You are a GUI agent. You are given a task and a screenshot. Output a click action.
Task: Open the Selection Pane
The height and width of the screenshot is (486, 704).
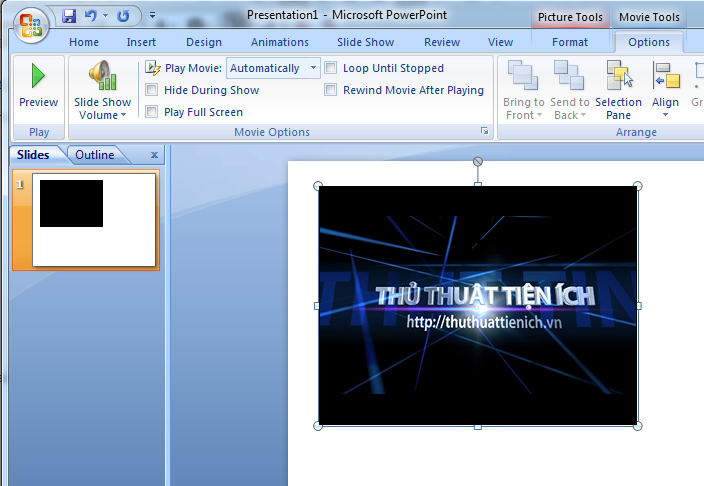click(618, 88)
